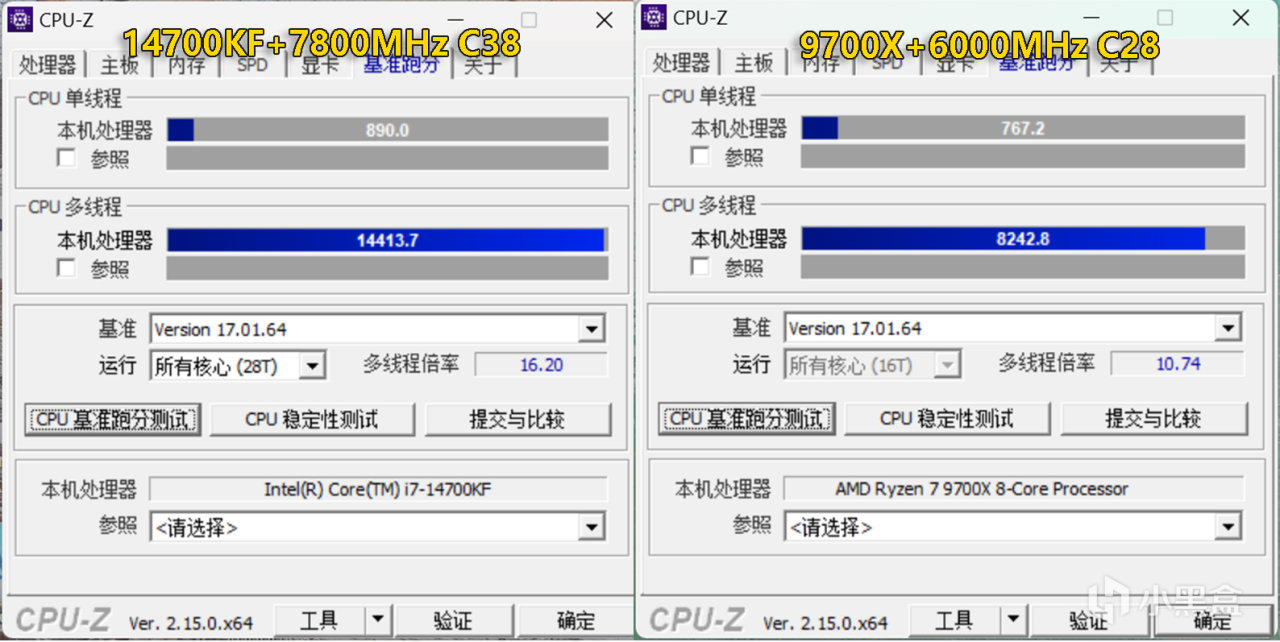Viewport: 1280px width, 642px height.
Task: Start CPU 稳定性测试 in right window
Action: click(946, 418)
